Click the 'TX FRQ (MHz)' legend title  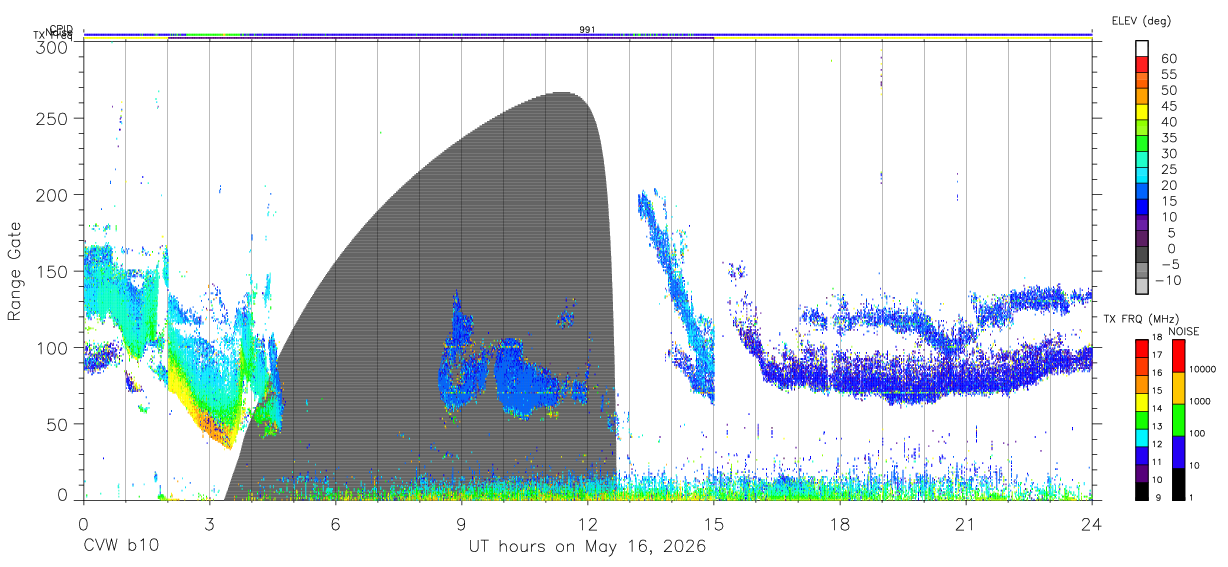click(x=1141, y=319)
